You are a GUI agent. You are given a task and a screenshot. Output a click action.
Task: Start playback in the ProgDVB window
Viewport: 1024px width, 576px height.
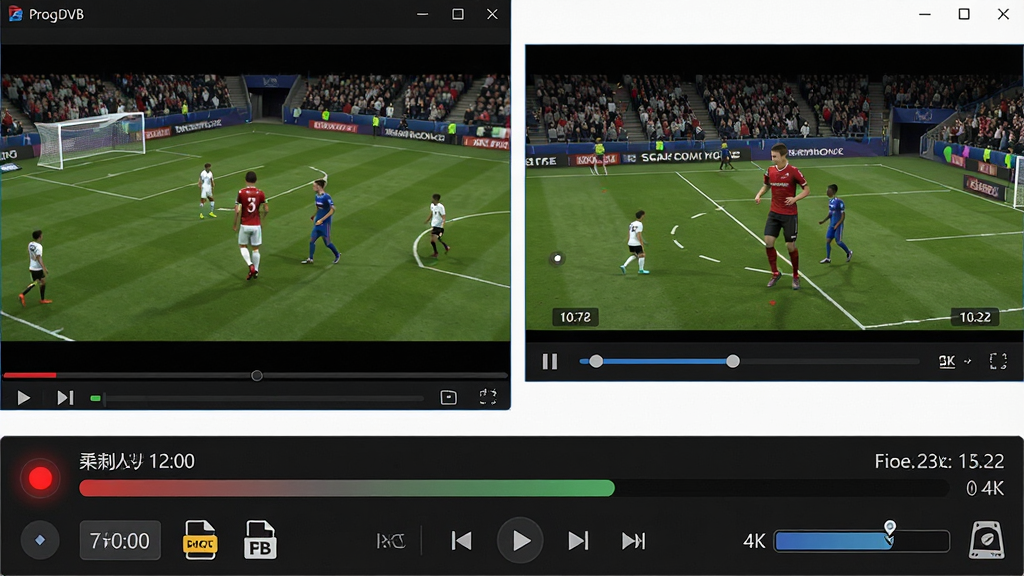click(24, 398)
